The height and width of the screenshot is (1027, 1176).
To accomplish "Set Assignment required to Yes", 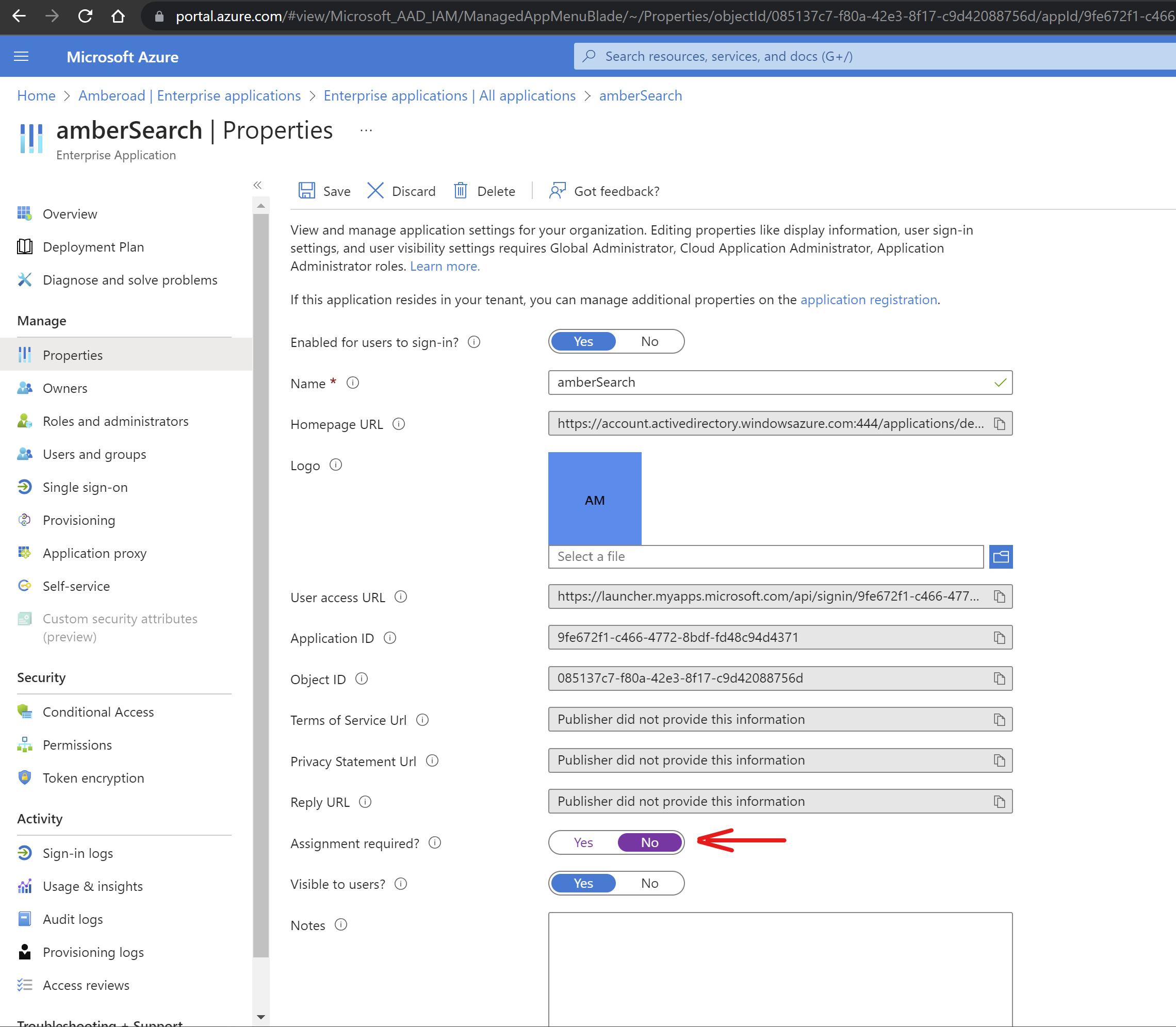I will coord(583,842).
